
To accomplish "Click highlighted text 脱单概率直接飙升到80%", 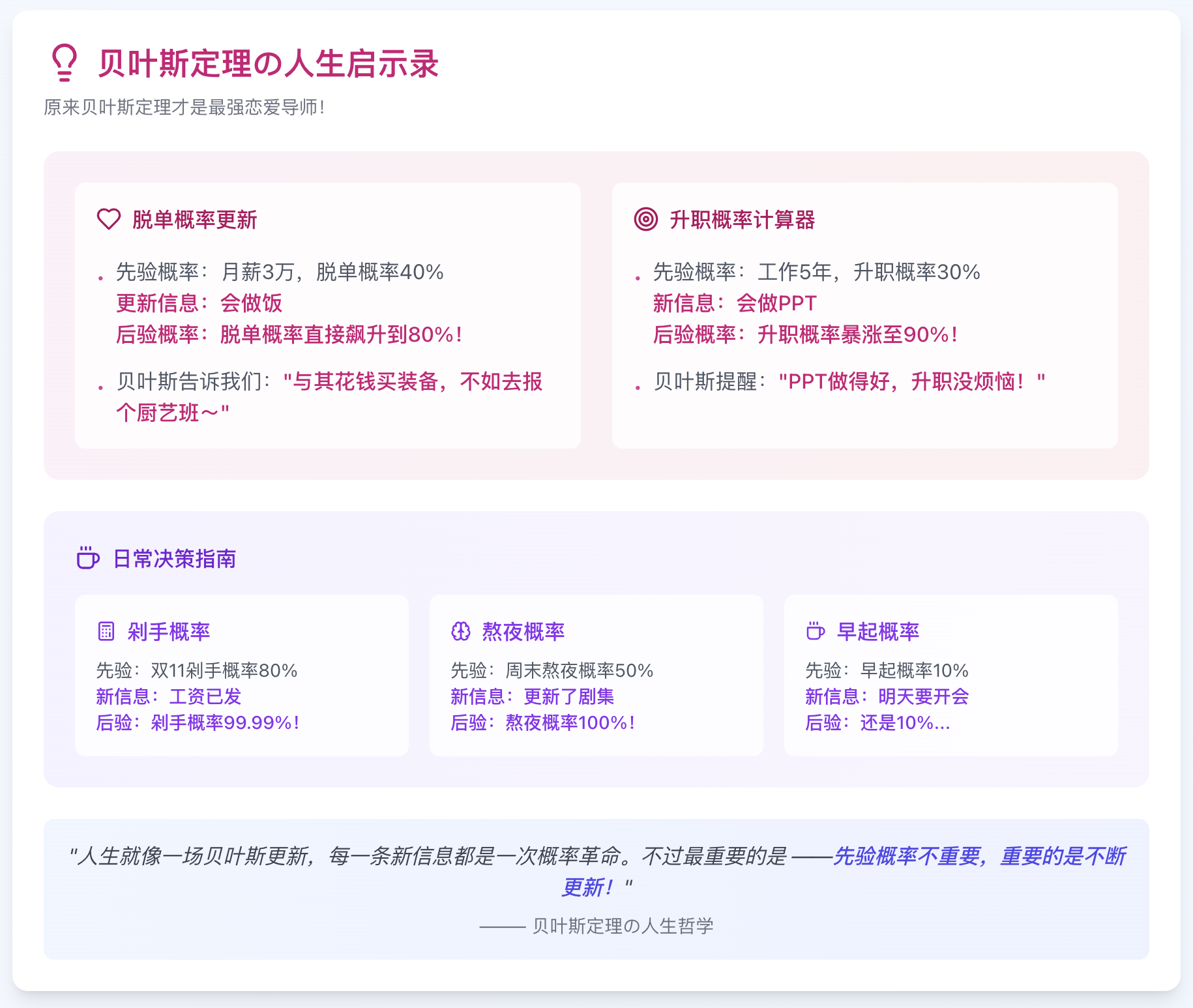I will pos(340,334).
